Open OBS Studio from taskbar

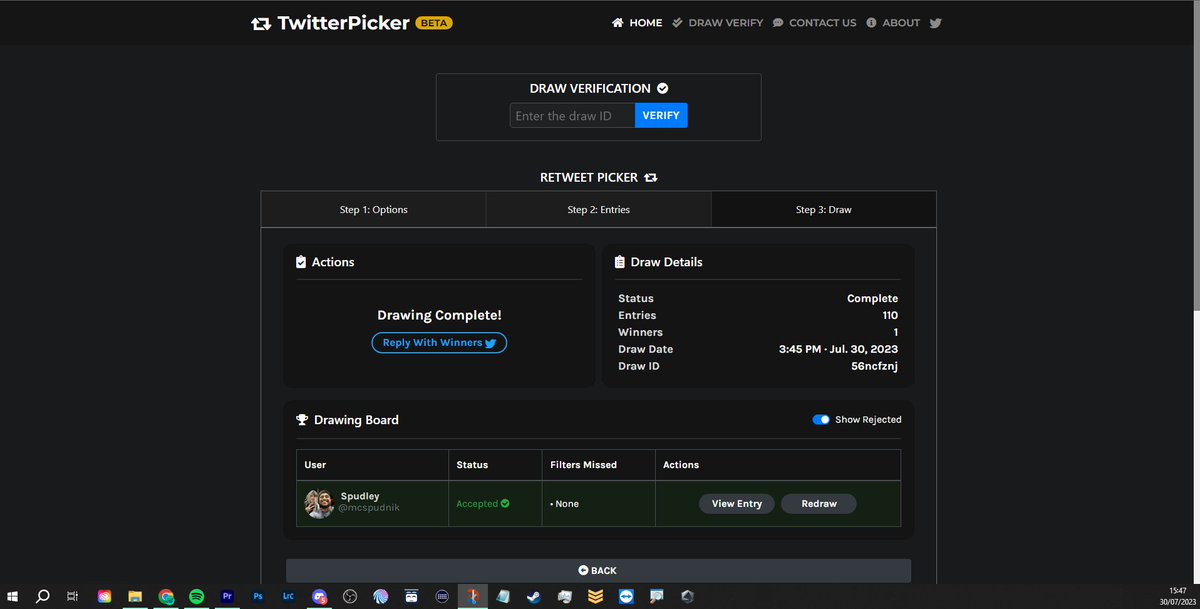pyautogui.click(x=350, y=597)
